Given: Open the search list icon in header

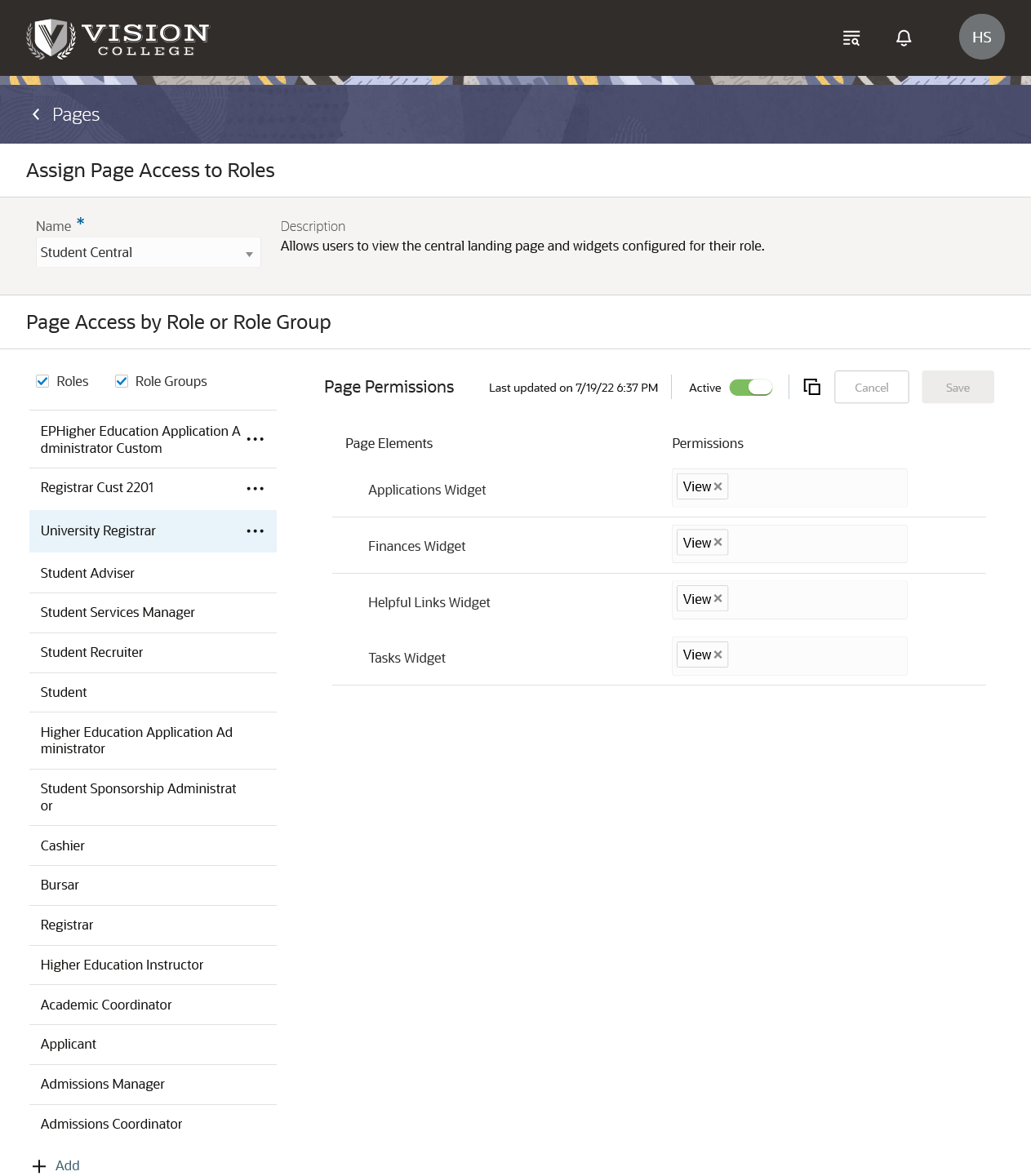Looking at the screenshot, I should 851,38.
